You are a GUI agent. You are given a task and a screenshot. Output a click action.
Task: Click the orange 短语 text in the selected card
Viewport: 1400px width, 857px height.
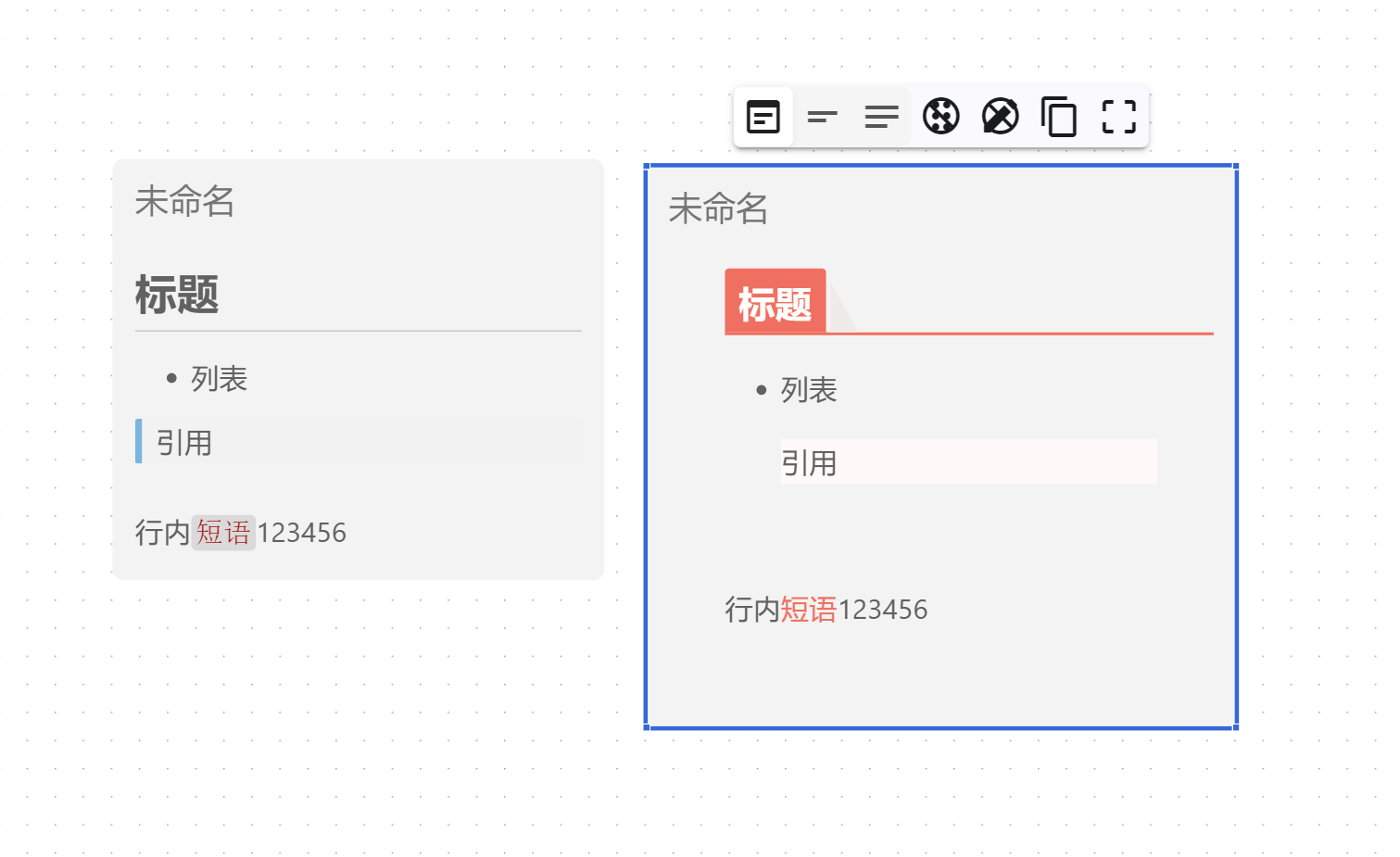point(808,610)
